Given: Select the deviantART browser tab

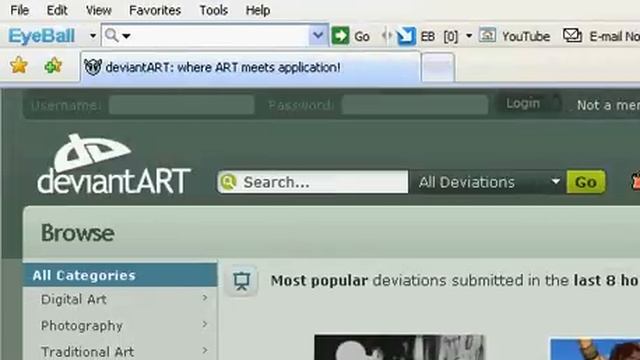Looking at the screenshot, I should pyautogui.click(x=250, y=67).
